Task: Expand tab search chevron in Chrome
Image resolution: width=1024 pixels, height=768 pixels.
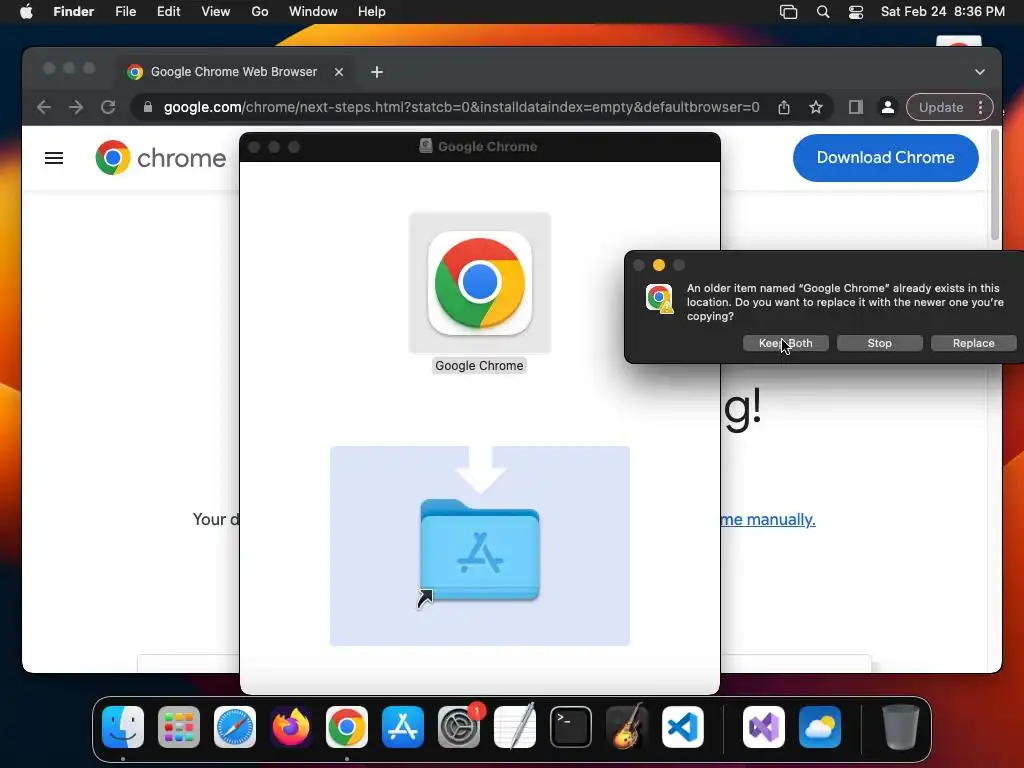Action: click(x=980, y=72)
